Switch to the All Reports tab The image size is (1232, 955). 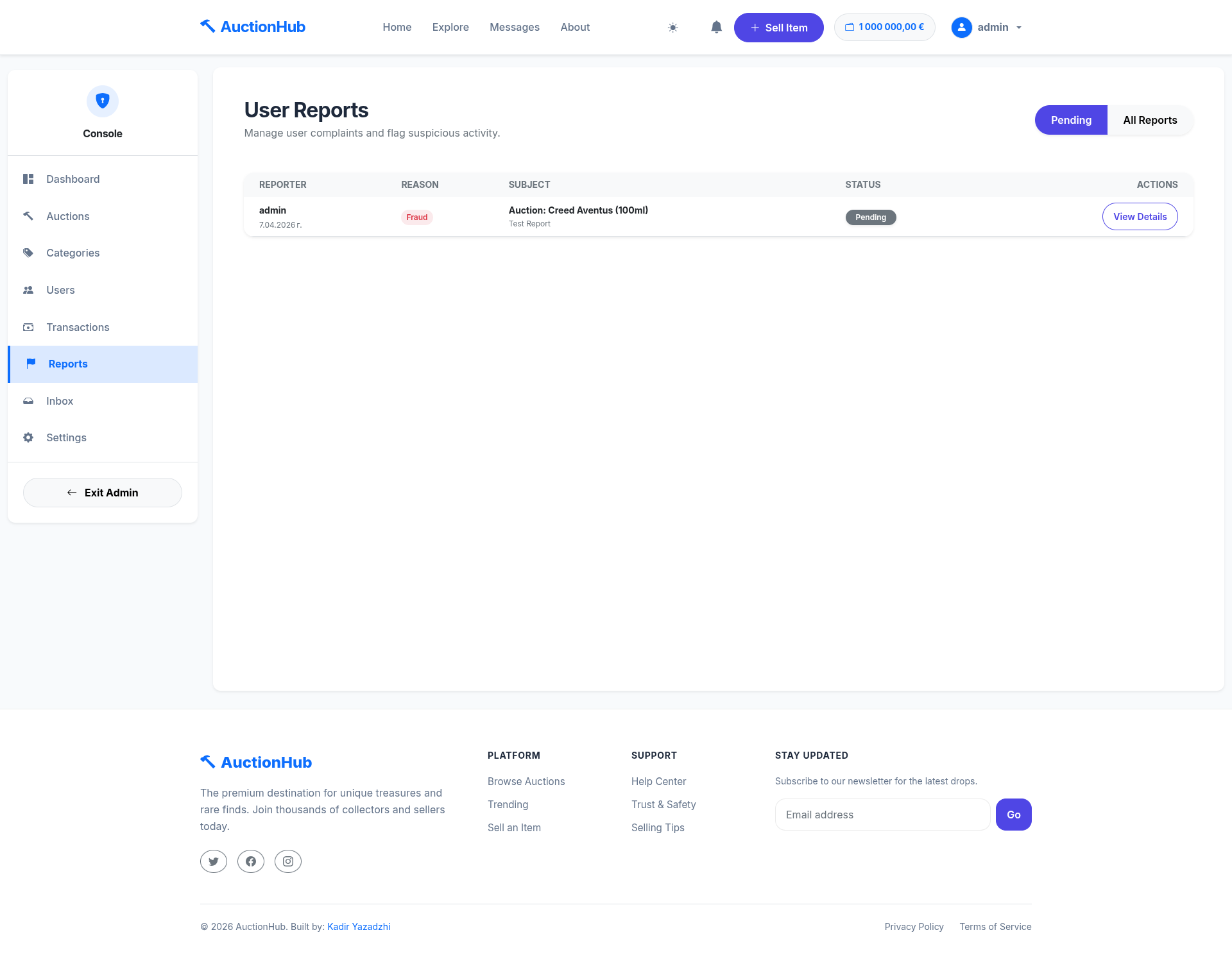pos(1150,120)
